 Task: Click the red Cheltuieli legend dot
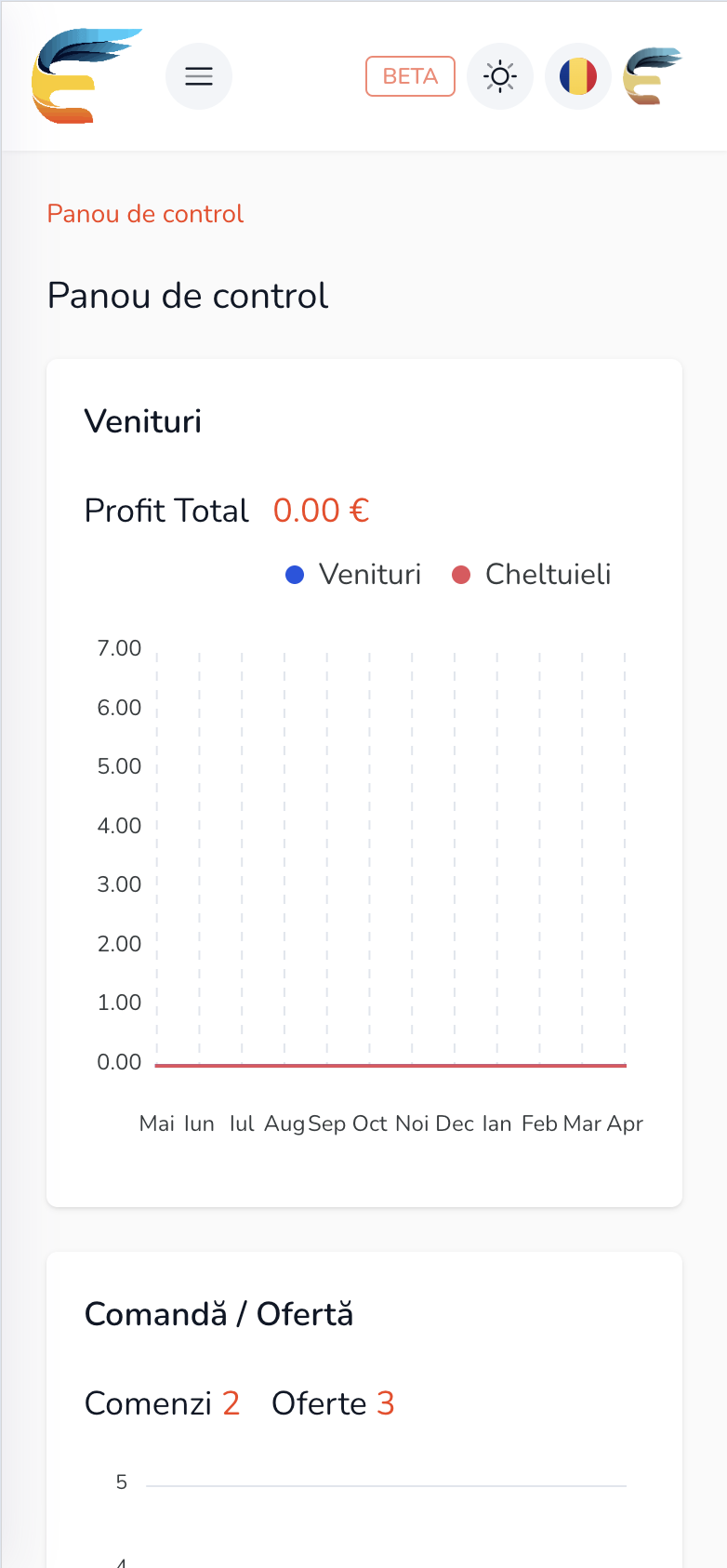(x=461, y=575)
